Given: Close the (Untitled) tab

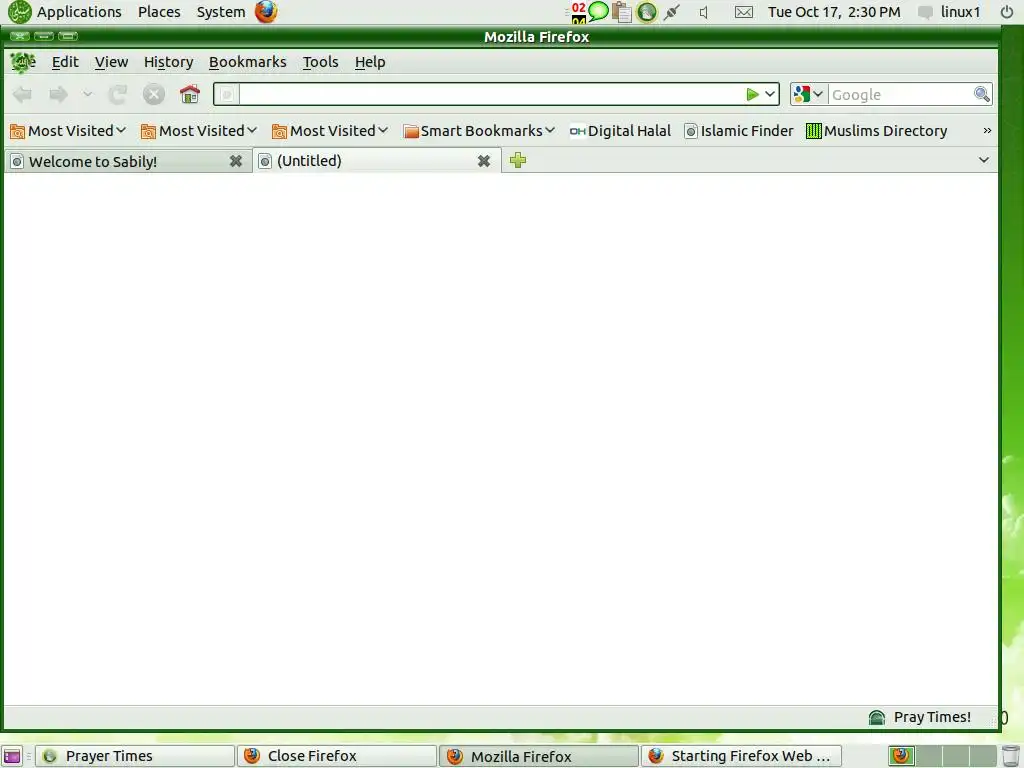Looking at the screenshot, I should click(484, 161).
